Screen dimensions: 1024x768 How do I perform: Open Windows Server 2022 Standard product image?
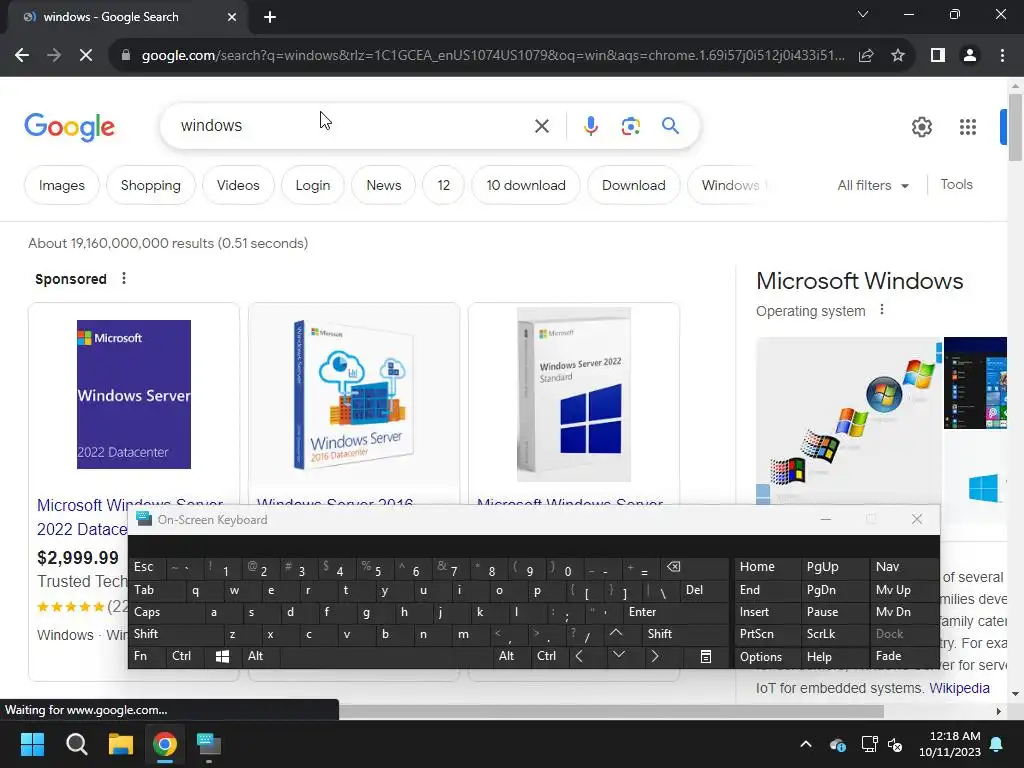(x=573, y=394)
